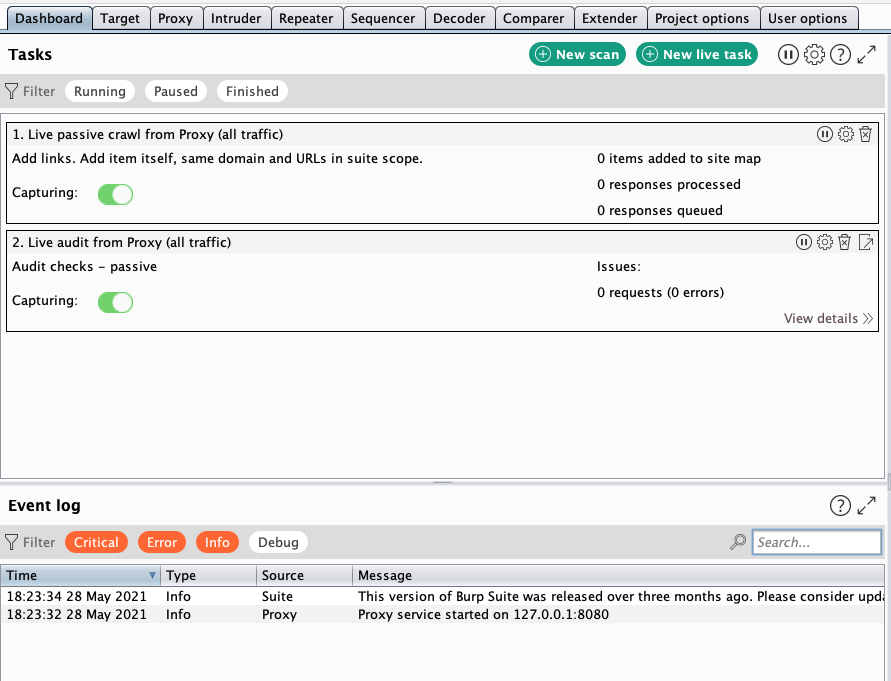Expand View details chevron of Live audit
Screen dimensions: 891x681
click(868, 318)
